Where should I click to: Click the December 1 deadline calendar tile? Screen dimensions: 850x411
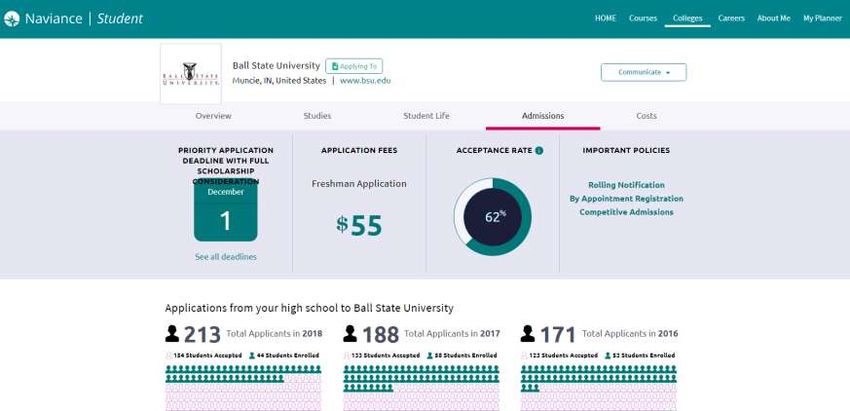tap(226, 211)
